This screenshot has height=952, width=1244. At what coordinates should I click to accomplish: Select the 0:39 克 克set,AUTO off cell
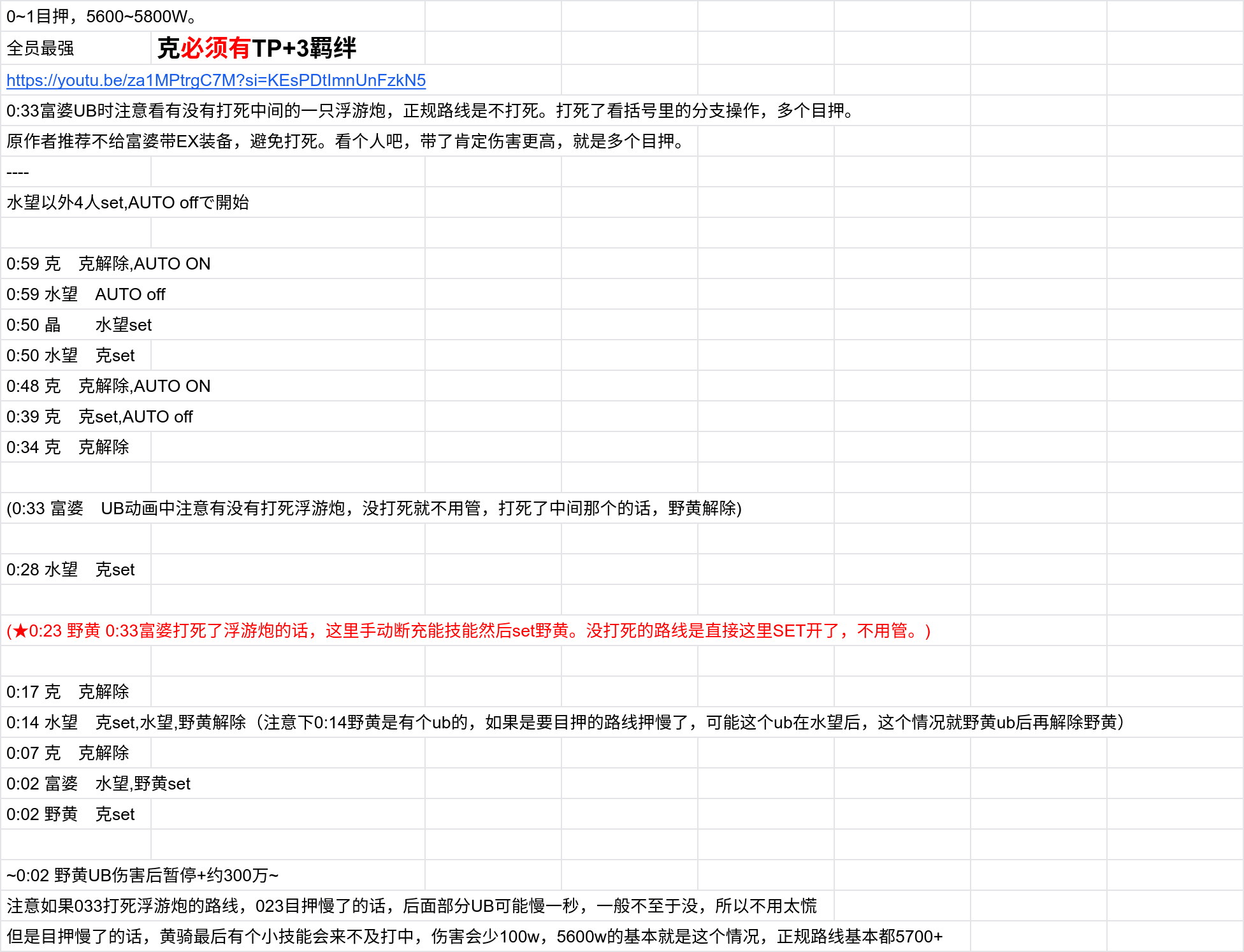coord(99,417)
